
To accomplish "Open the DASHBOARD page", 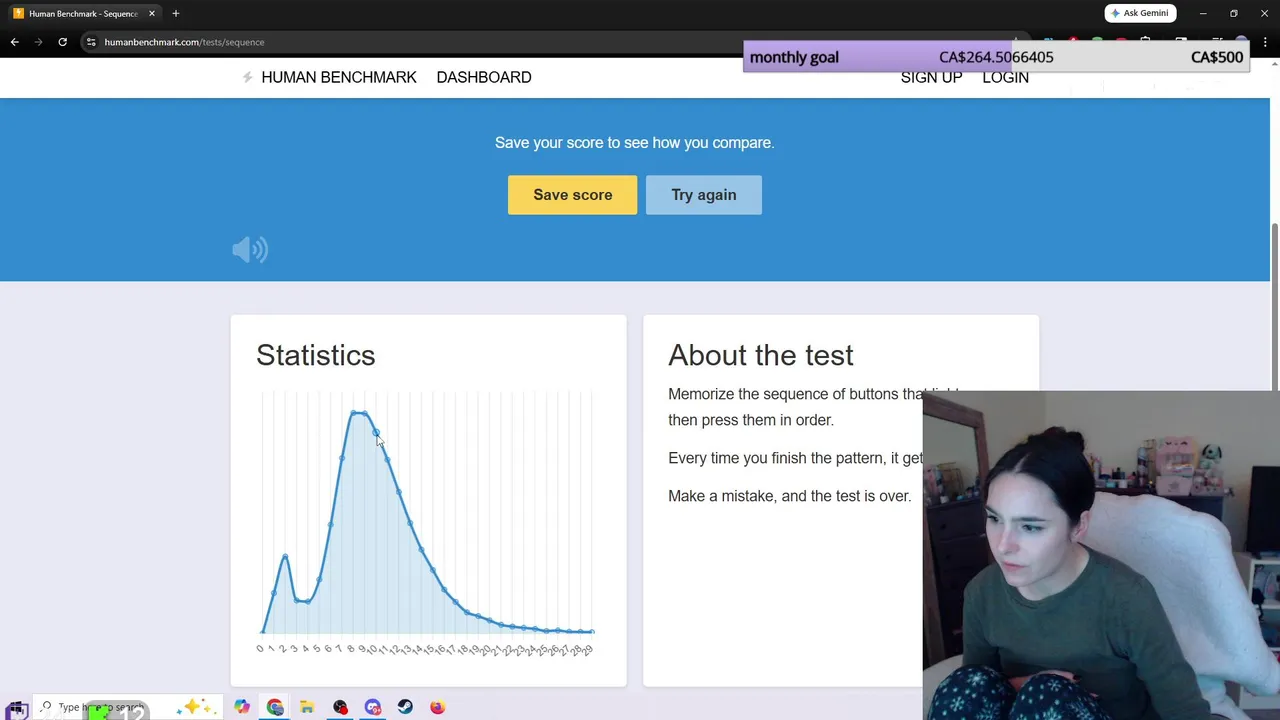I will coord(484,77).
